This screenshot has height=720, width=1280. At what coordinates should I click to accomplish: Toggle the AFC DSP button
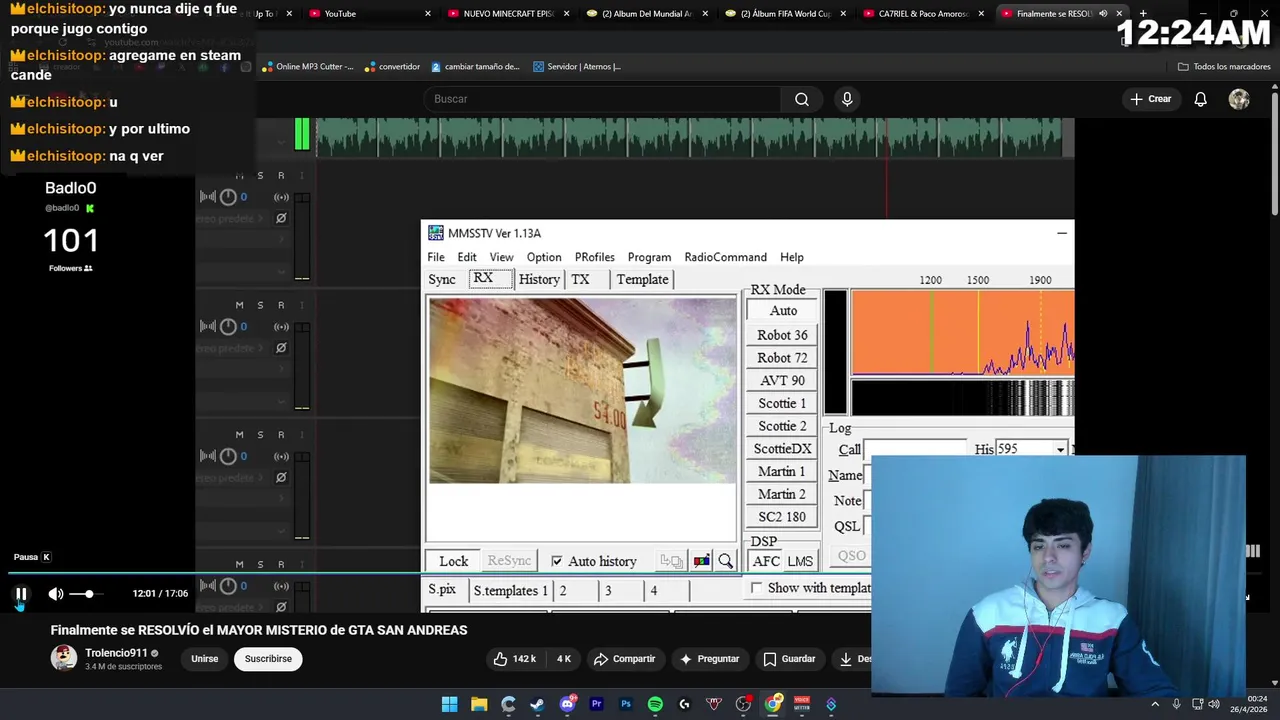(767, 562)
